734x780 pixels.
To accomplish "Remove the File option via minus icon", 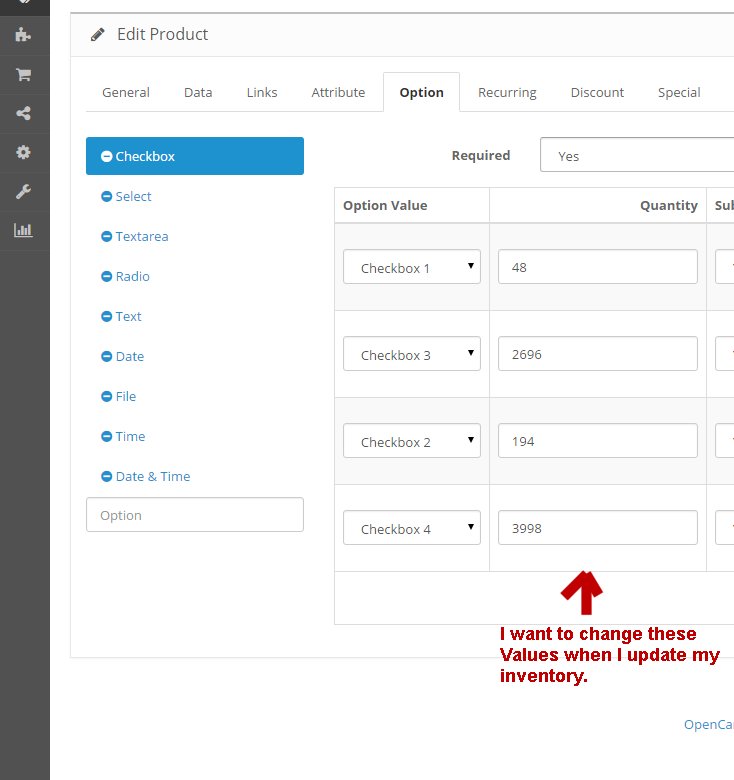I will tap(106, 396).
